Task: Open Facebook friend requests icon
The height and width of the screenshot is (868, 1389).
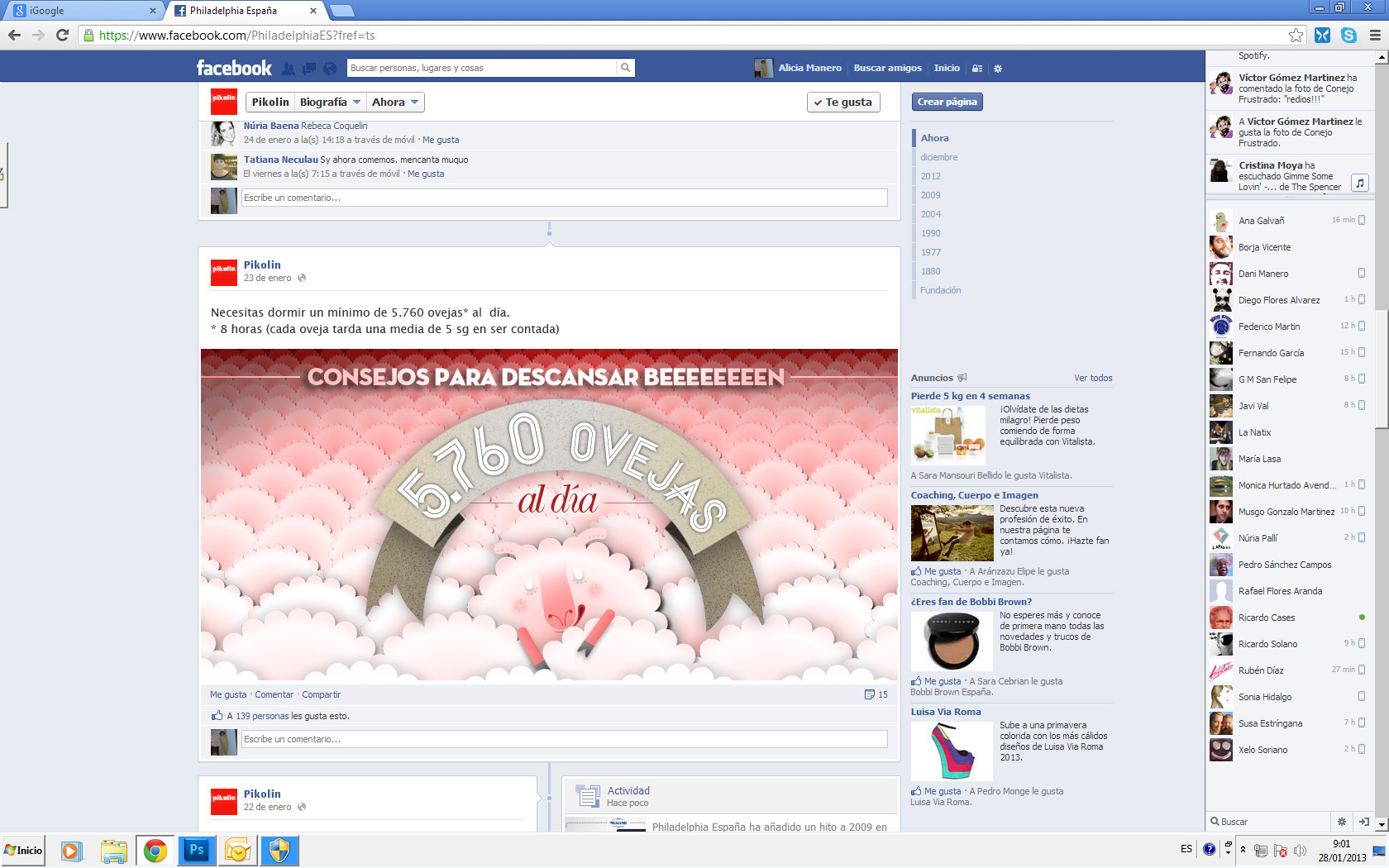Action: 288,69
